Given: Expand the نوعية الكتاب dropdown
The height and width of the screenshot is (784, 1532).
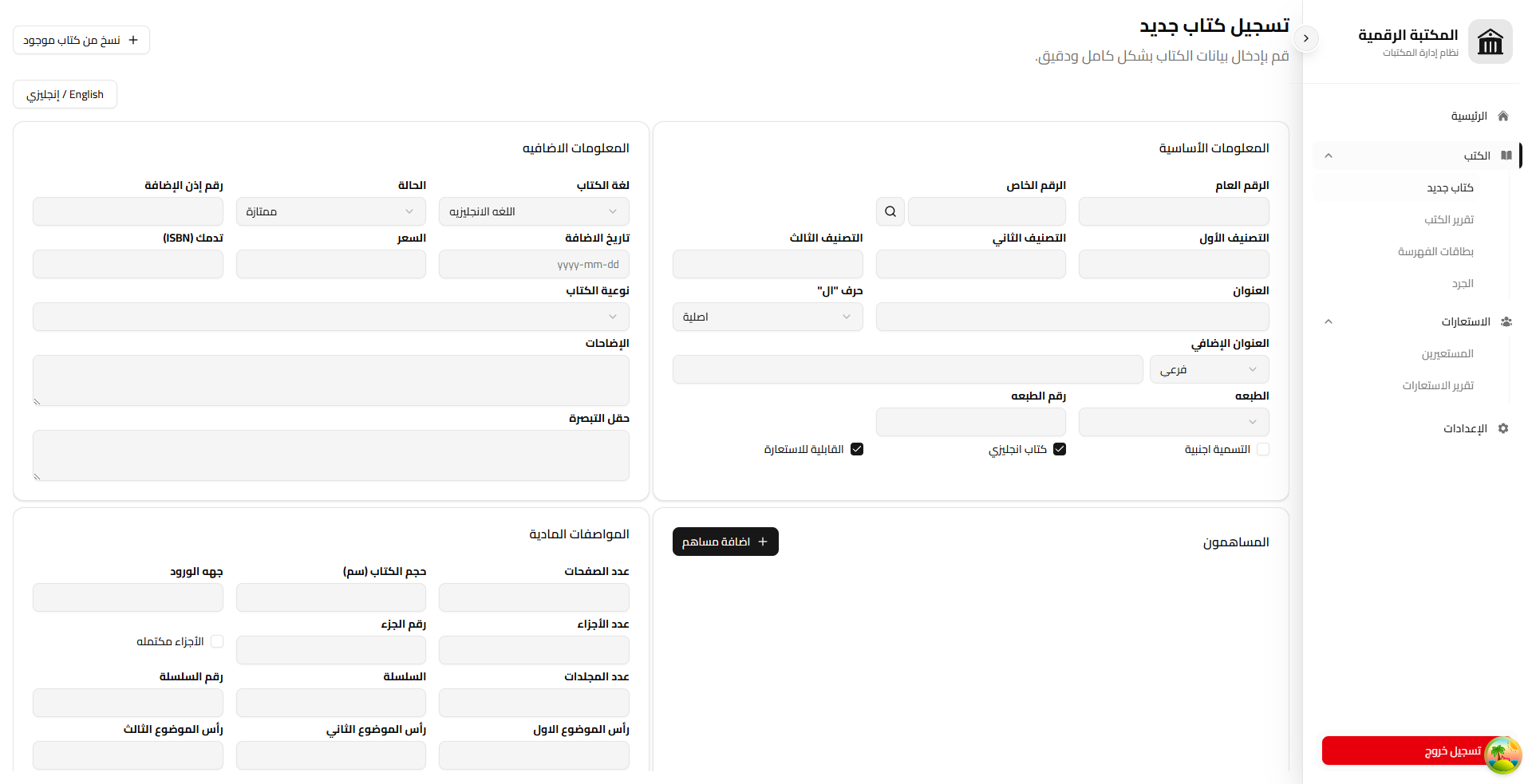Looking at the screenshot, I should tap(331, 317).
